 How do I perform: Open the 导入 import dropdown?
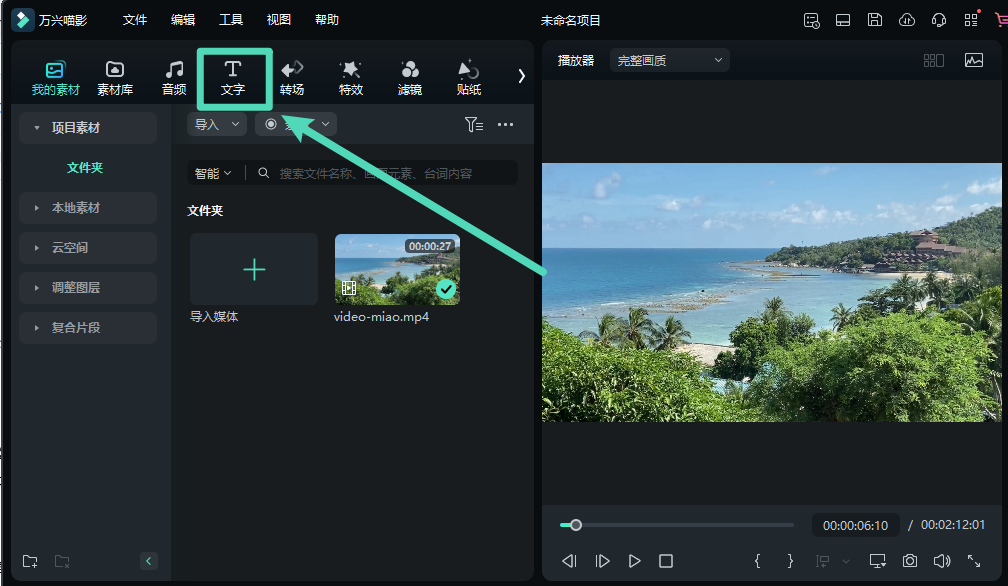point(217,124)
